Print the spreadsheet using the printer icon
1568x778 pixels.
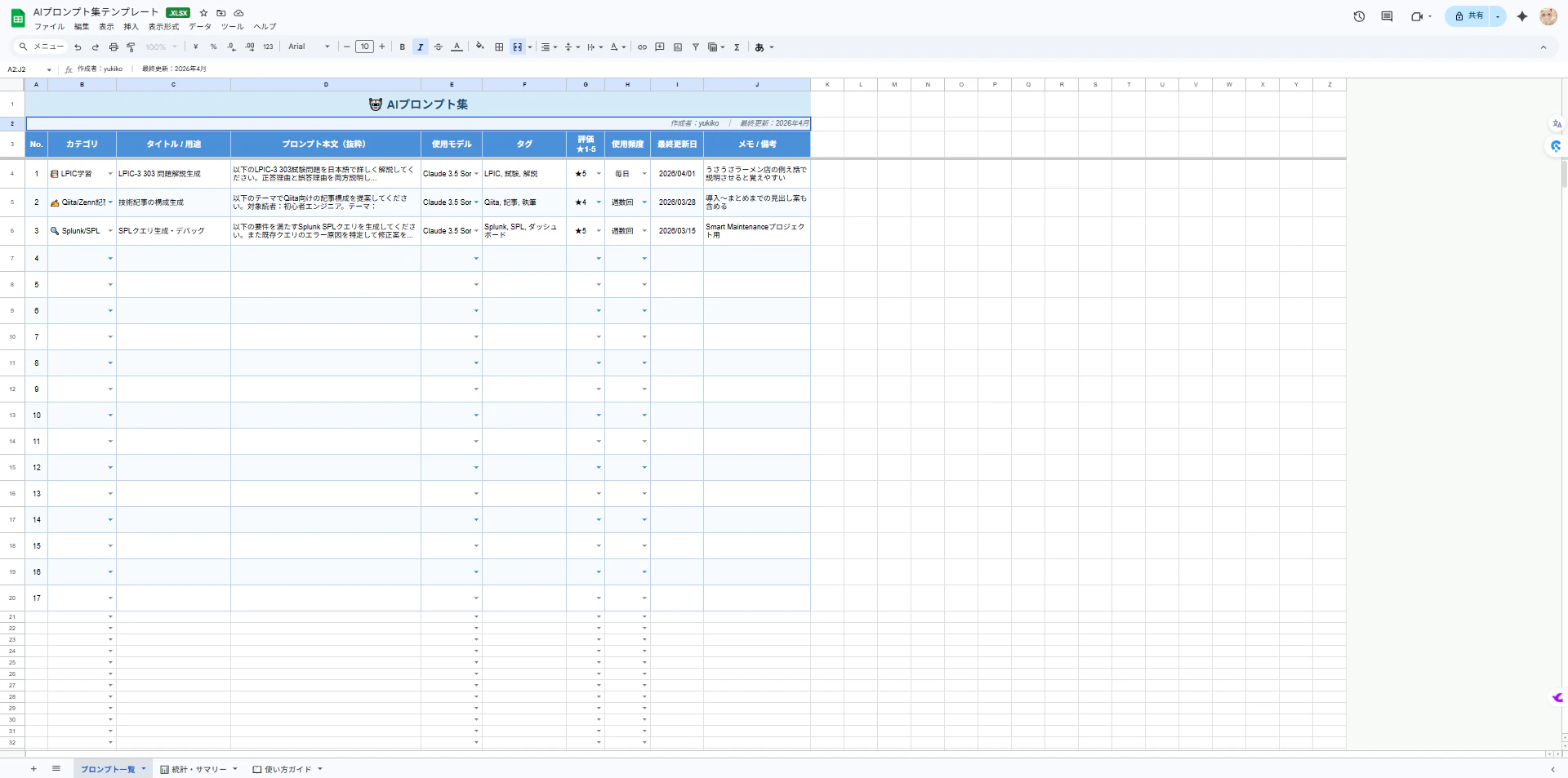114,47
